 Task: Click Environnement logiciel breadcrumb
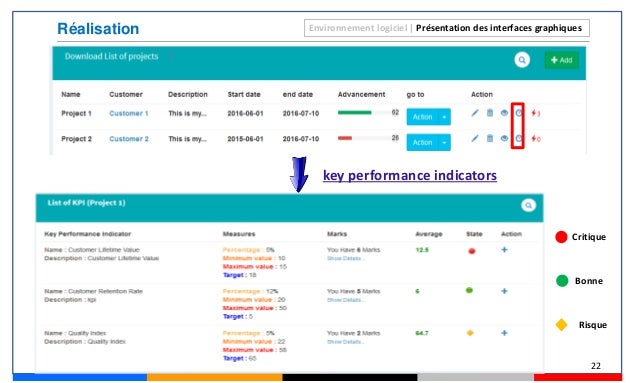point(358,28)
